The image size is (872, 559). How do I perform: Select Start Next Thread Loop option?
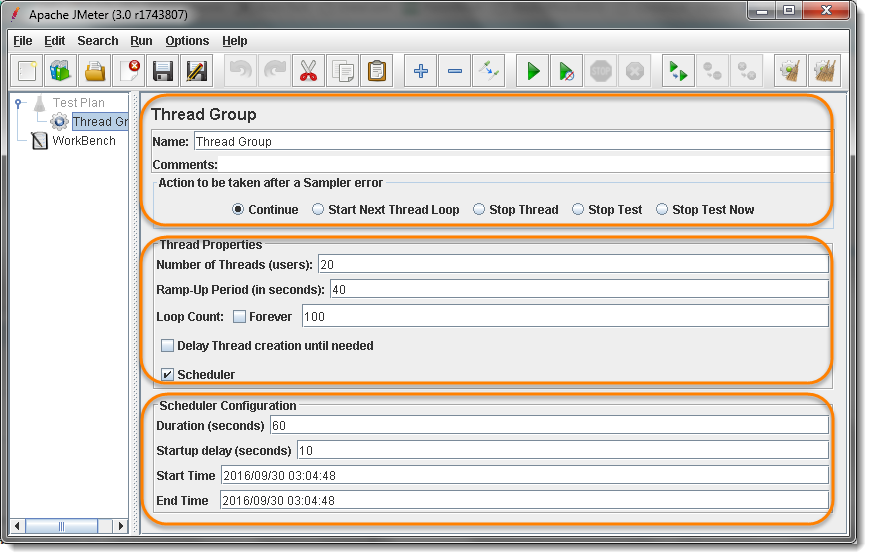click(318, 210)
